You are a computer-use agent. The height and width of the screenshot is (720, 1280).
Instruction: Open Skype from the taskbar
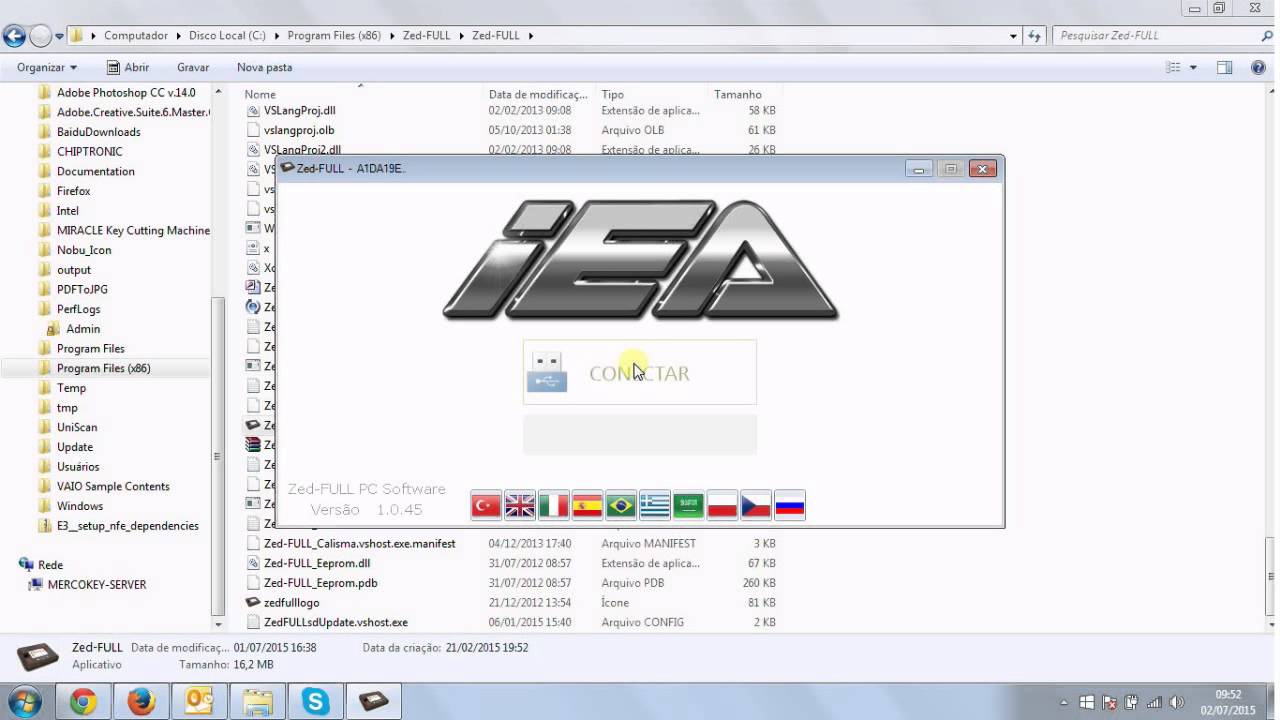315,702
